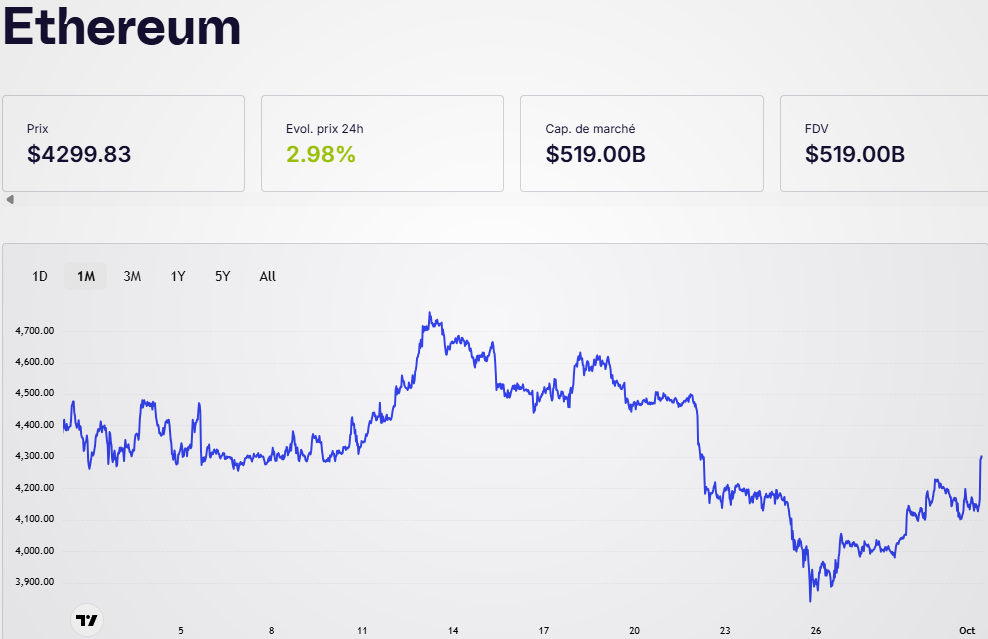Click the 3,900.00 price axis label
The image size is (988, 639).
(x=34, y=582)
